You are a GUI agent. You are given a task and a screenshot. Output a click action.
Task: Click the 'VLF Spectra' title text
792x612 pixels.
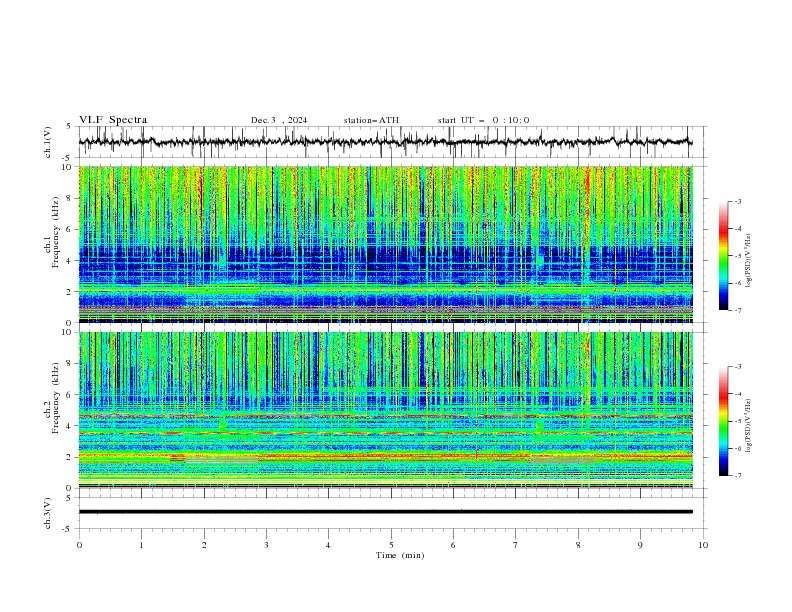pos(113,120)
